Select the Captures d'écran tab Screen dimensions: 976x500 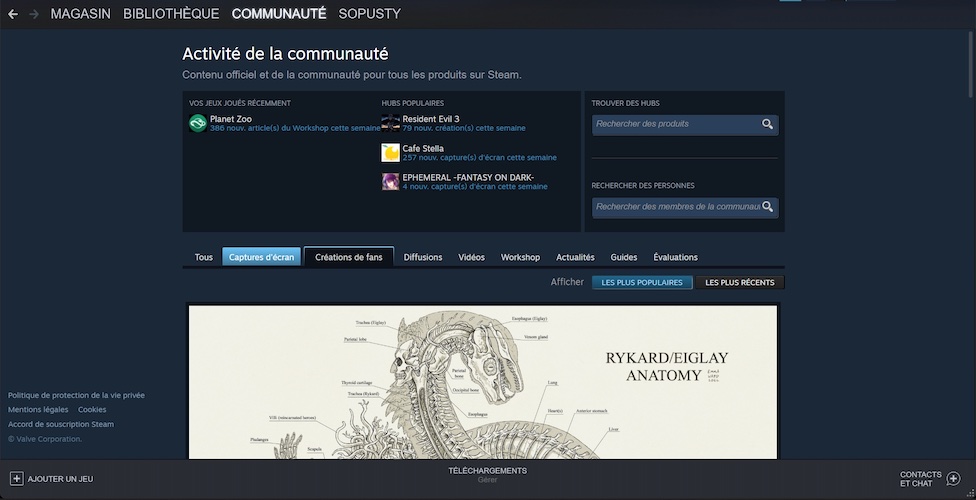click(261, 257)
